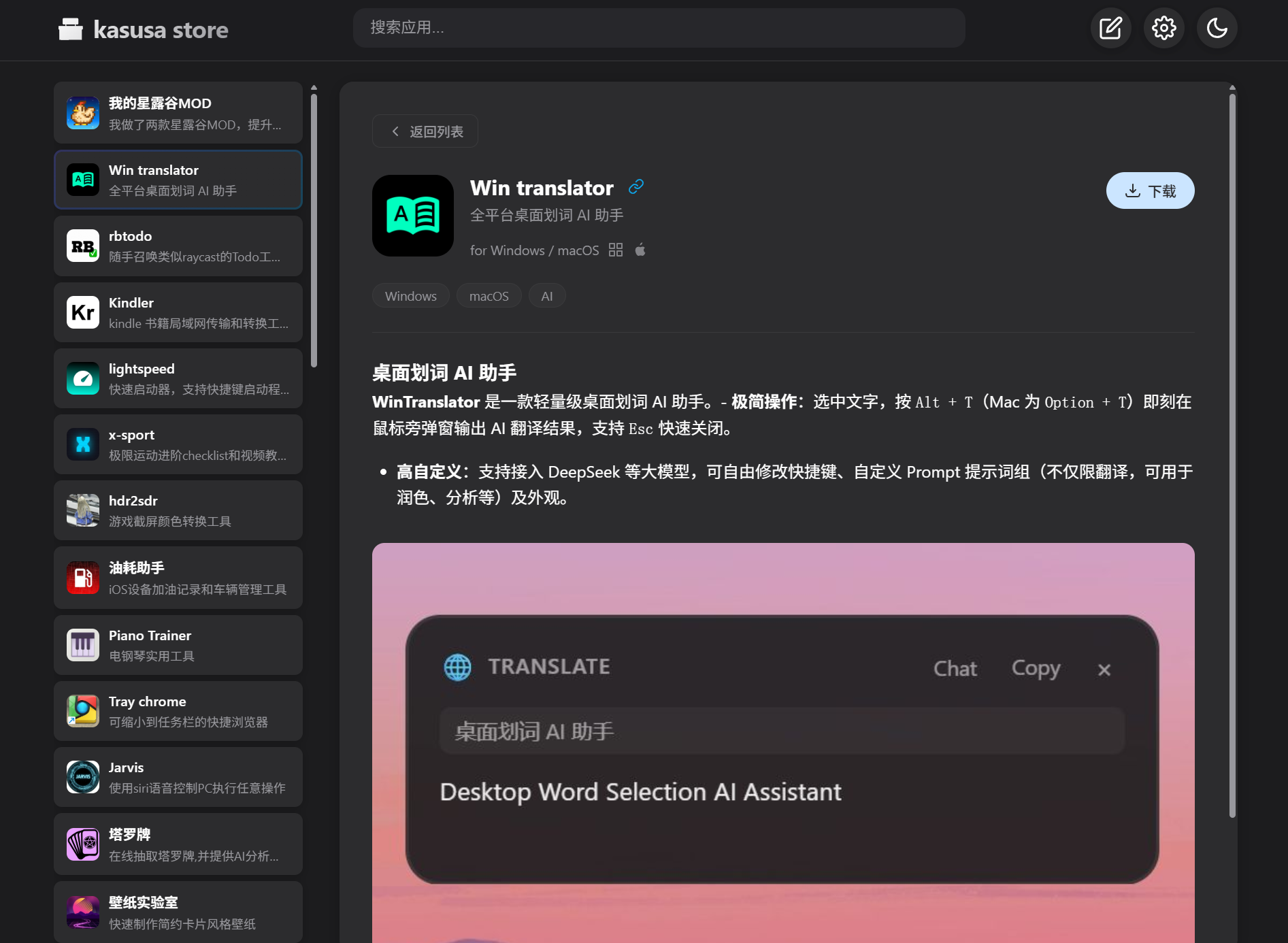Image resolution: width=1288 pixels, height=943 pixels.
Task: Open the x-sport list entry title
Action: click(131, 435)
